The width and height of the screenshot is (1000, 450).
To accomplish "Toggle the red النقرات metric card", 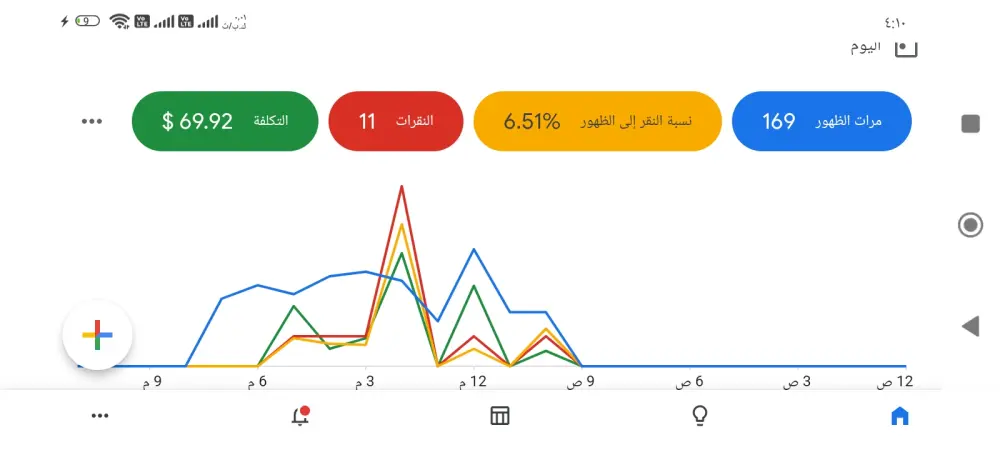I will coord(396,121).
